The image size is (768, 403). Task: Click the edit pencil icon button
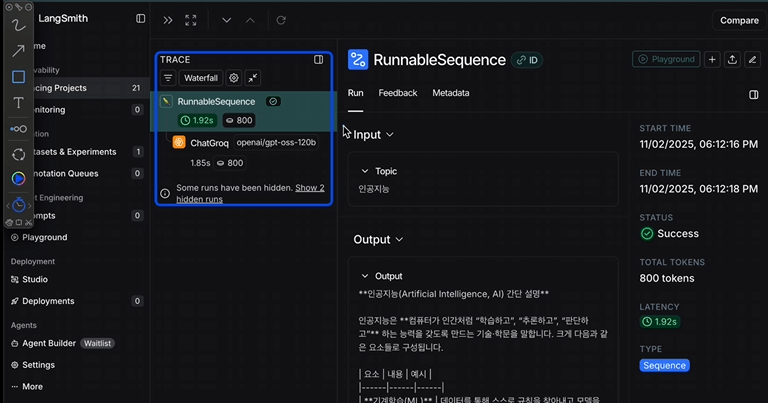tap(752, 59)
